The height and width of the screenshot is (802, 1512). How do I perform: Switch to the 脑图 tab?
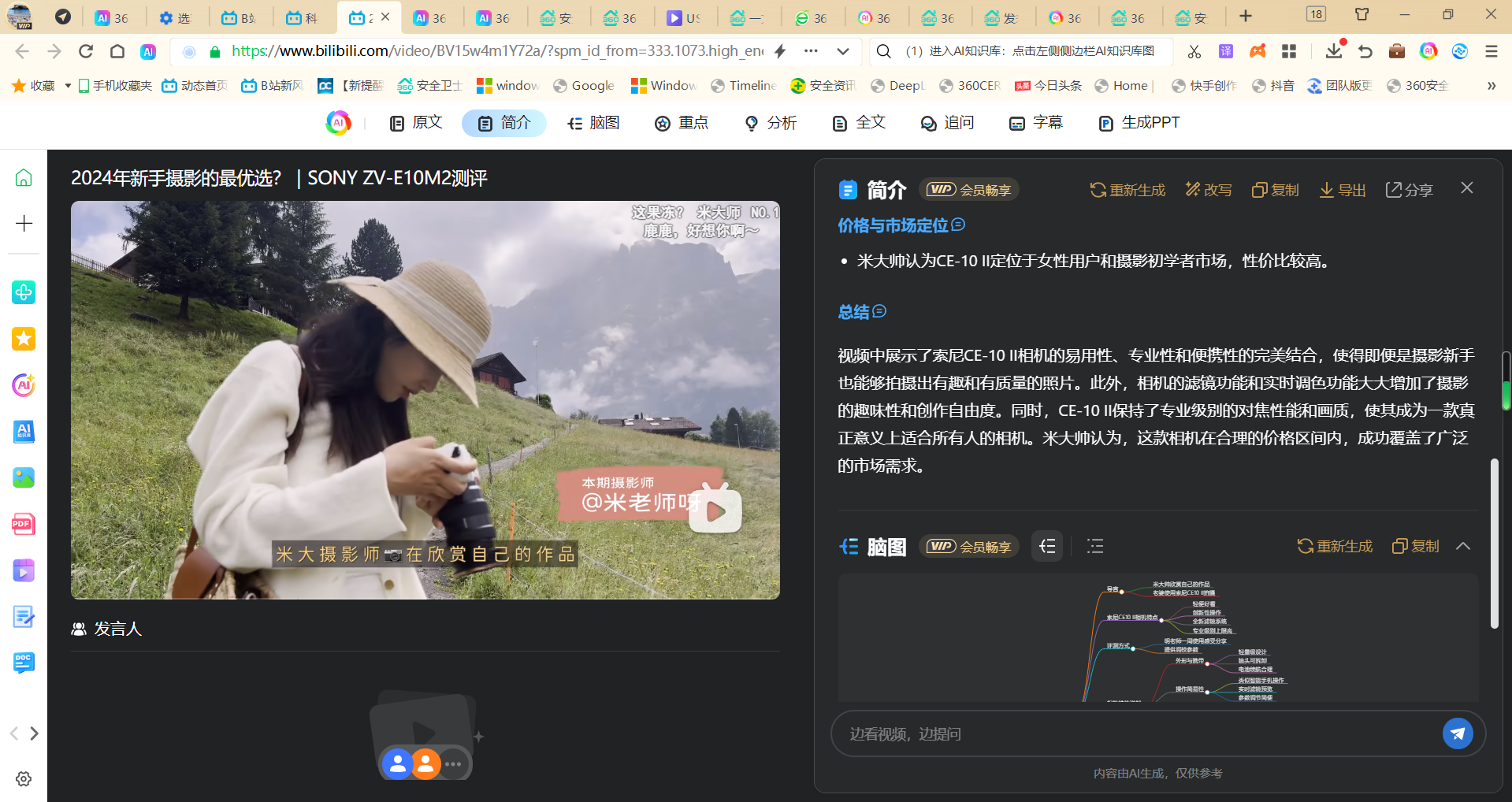(593, 123)
